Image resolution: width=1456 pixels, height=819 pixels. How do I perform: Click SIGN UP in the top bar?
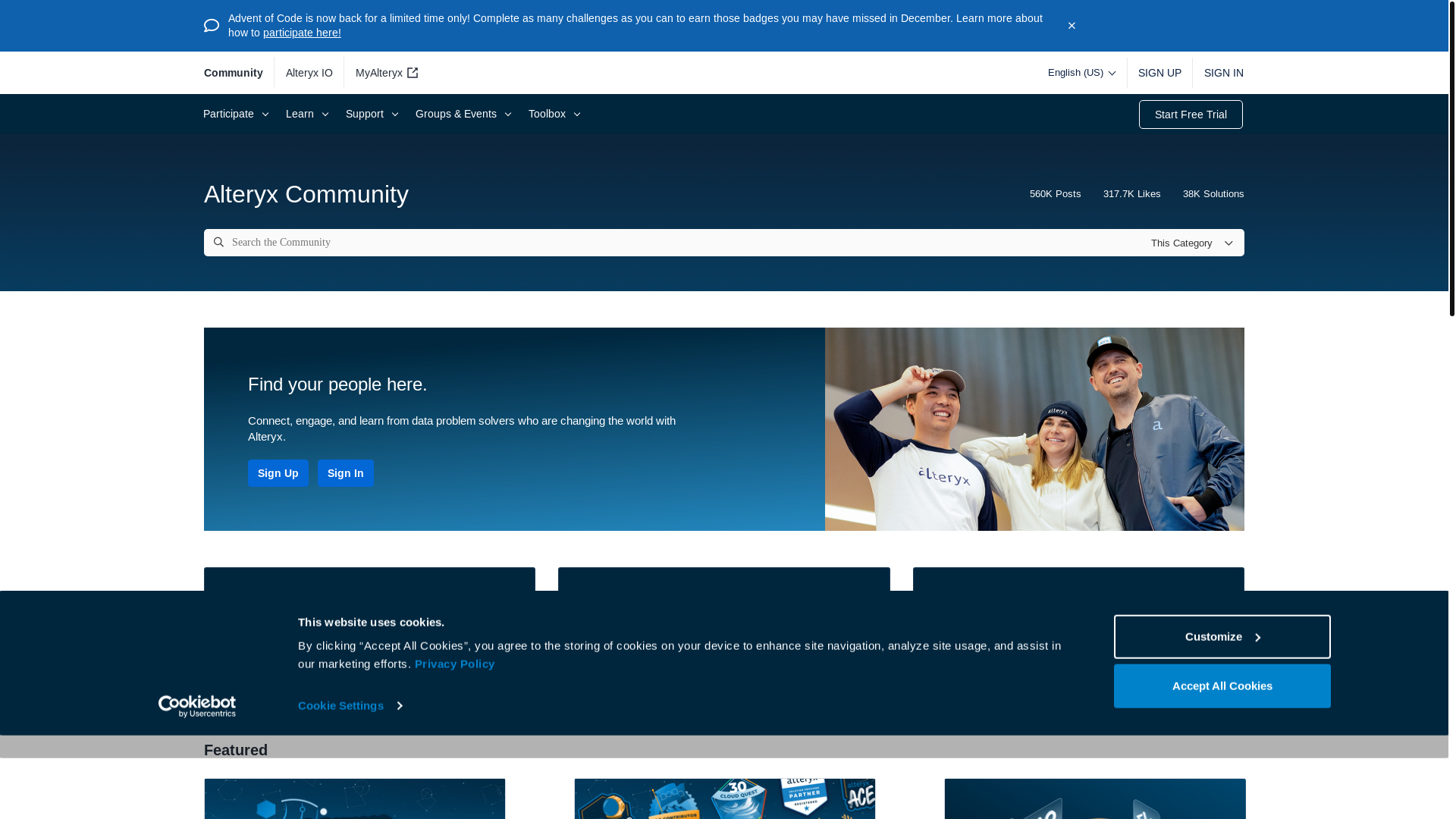pos(1159,73)
